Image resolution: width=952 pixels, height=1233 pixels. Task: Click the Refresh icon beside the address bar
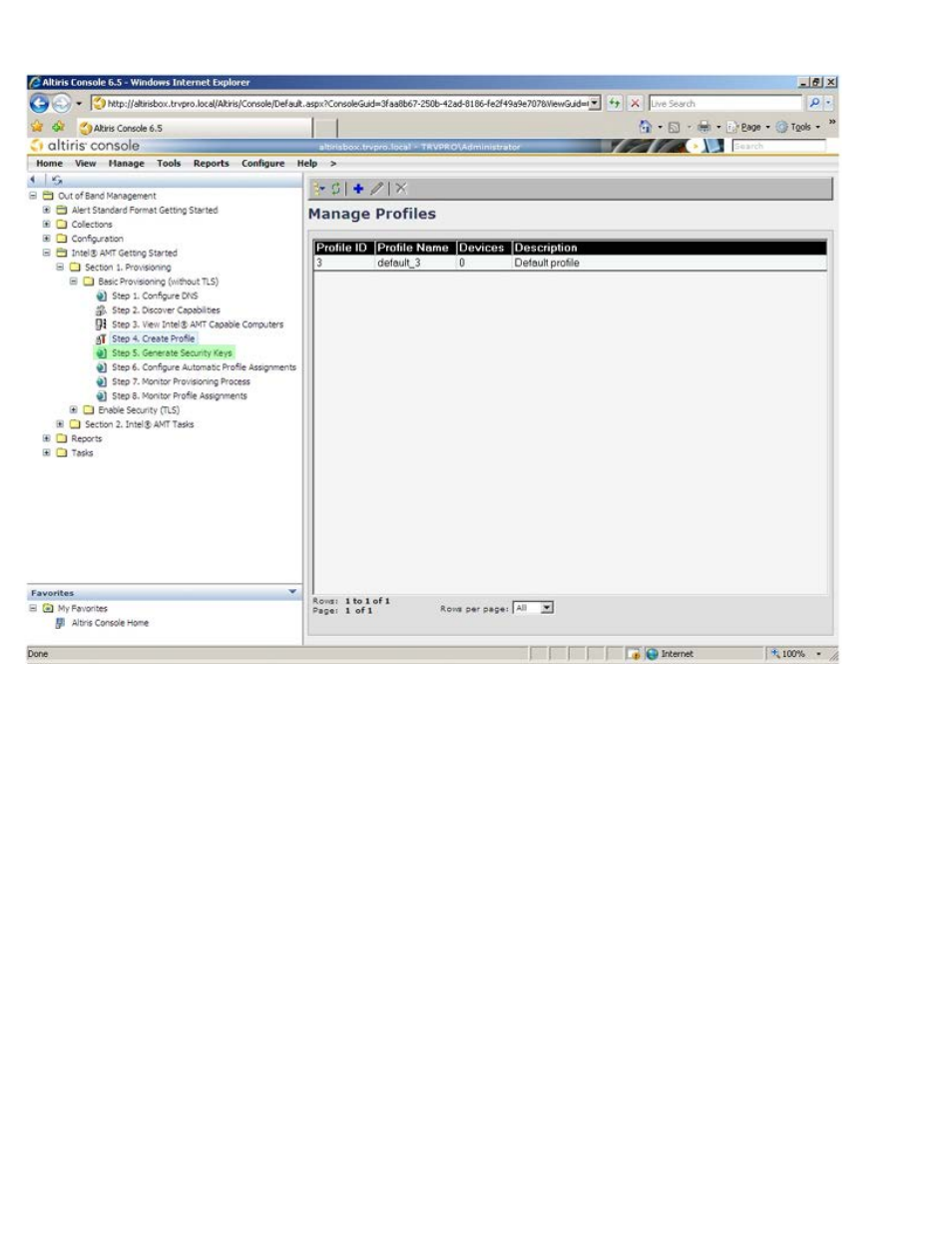615,103
